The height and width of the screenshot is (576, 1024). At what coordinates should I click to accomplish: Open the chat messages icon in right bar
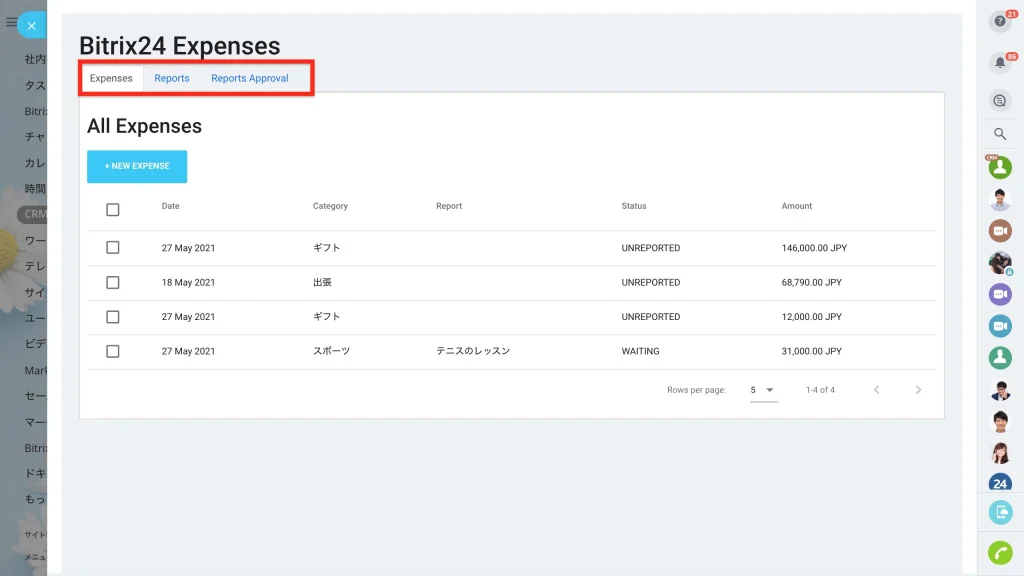(1000, 101)
